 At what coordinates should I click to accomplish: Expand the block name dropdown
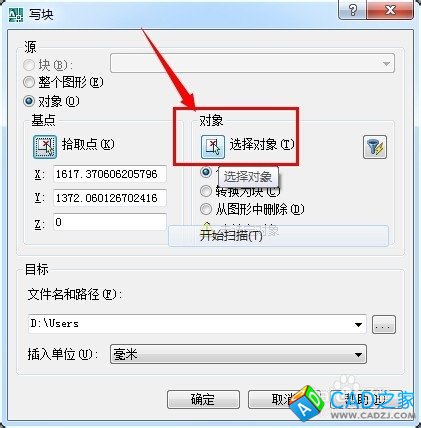coord(386,63)
